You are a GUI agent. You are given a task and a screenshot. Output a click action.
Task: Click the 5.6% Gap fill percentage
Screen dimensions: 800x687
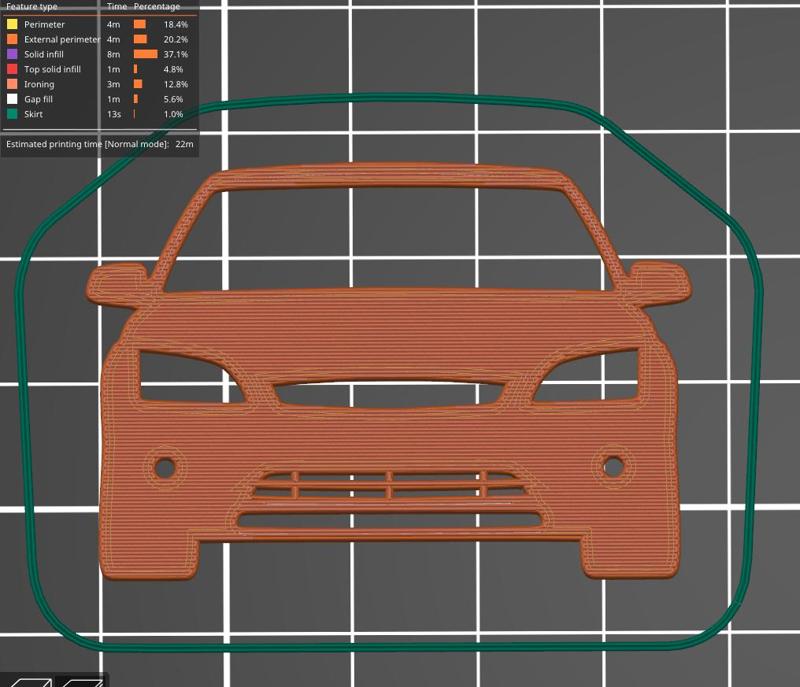173,99
